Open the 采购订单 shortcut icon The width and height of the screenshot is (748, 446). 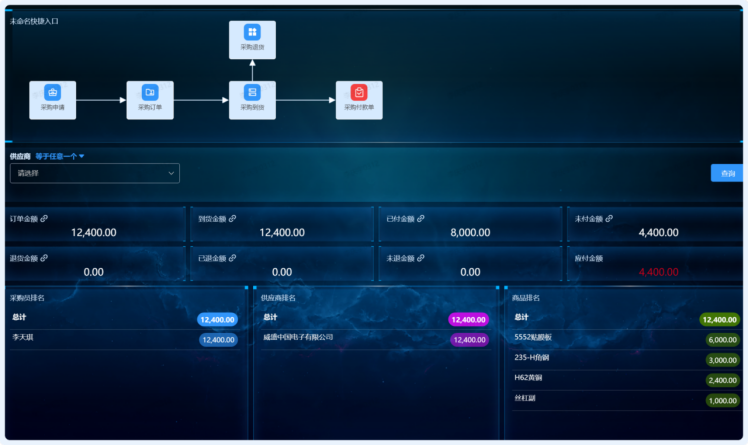[x=150, y=92]
